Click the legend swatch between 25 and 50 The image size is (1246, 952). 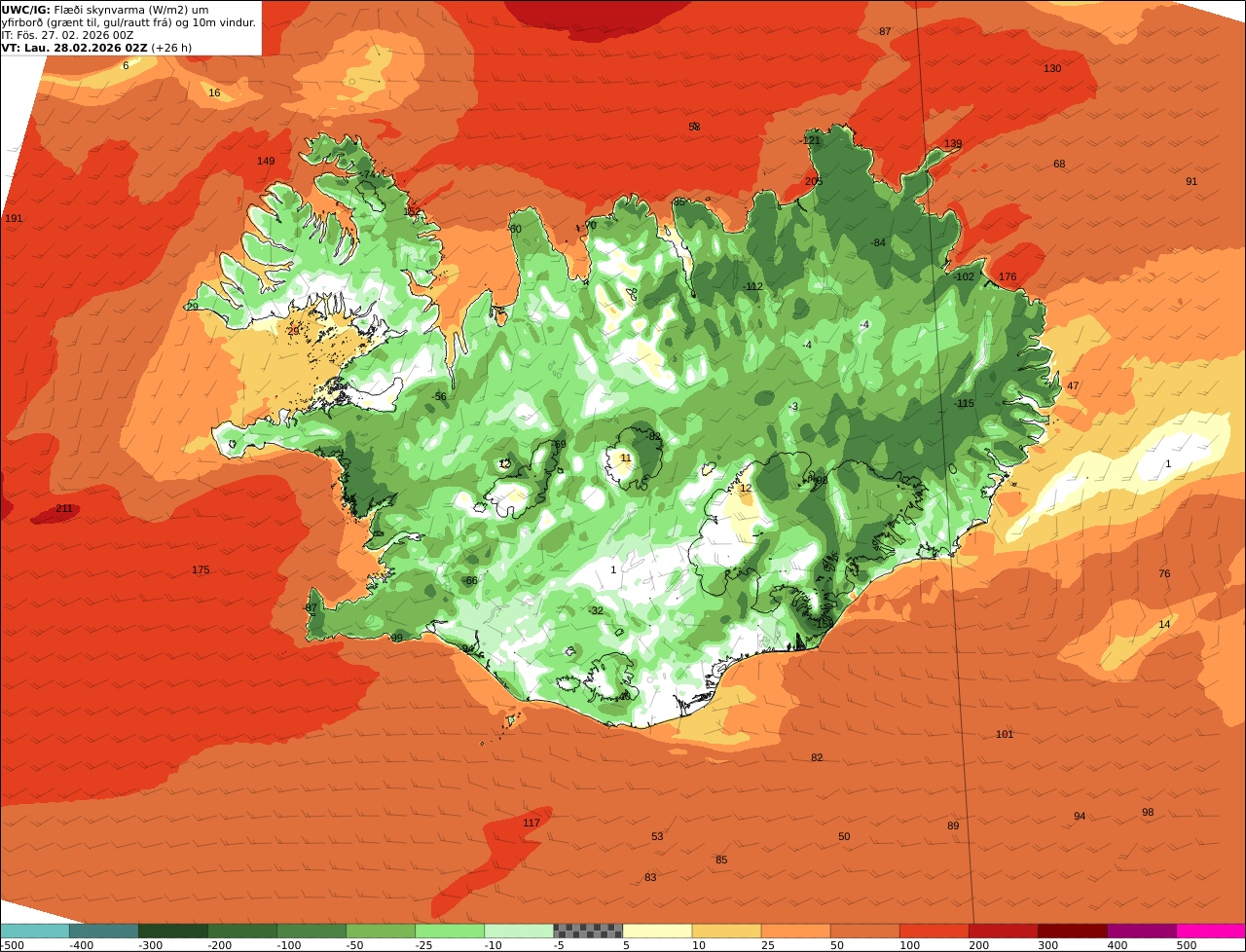click(x=795, y=931)
